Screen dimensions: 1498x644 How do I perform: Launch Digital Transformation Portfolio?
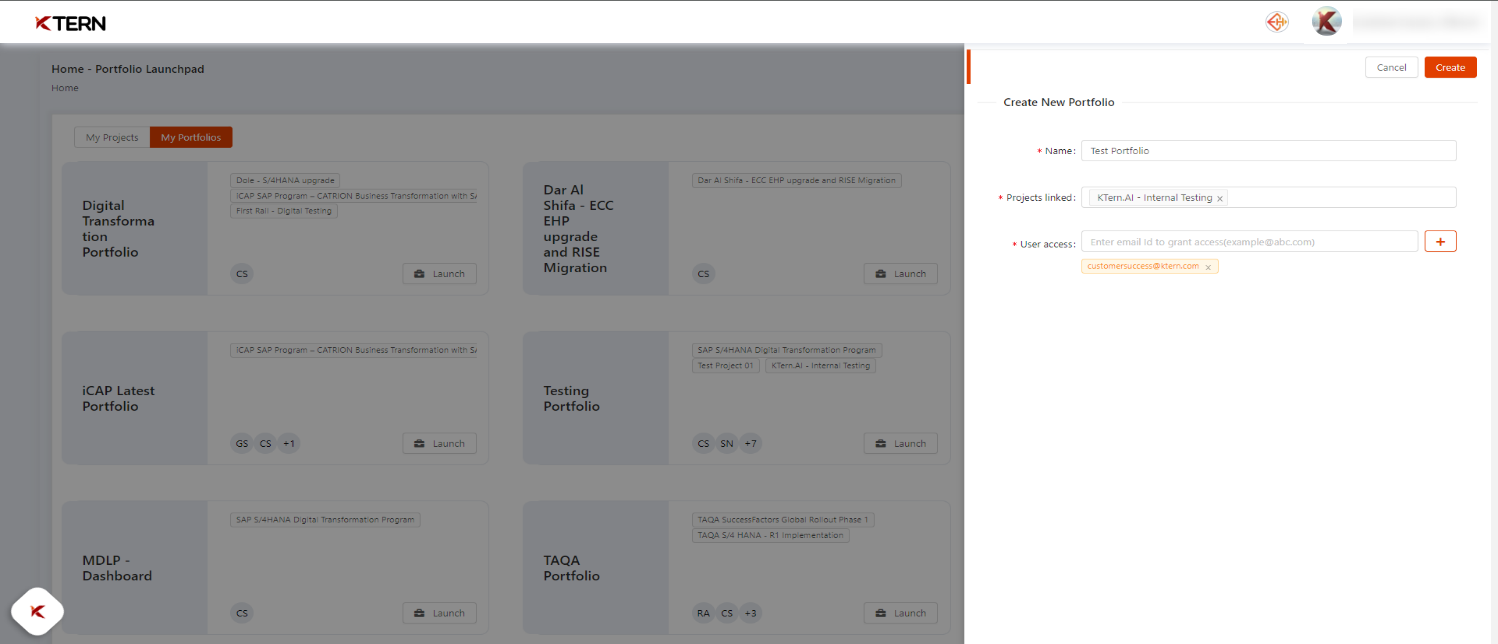pyautogui.click(x=440, y=273)
